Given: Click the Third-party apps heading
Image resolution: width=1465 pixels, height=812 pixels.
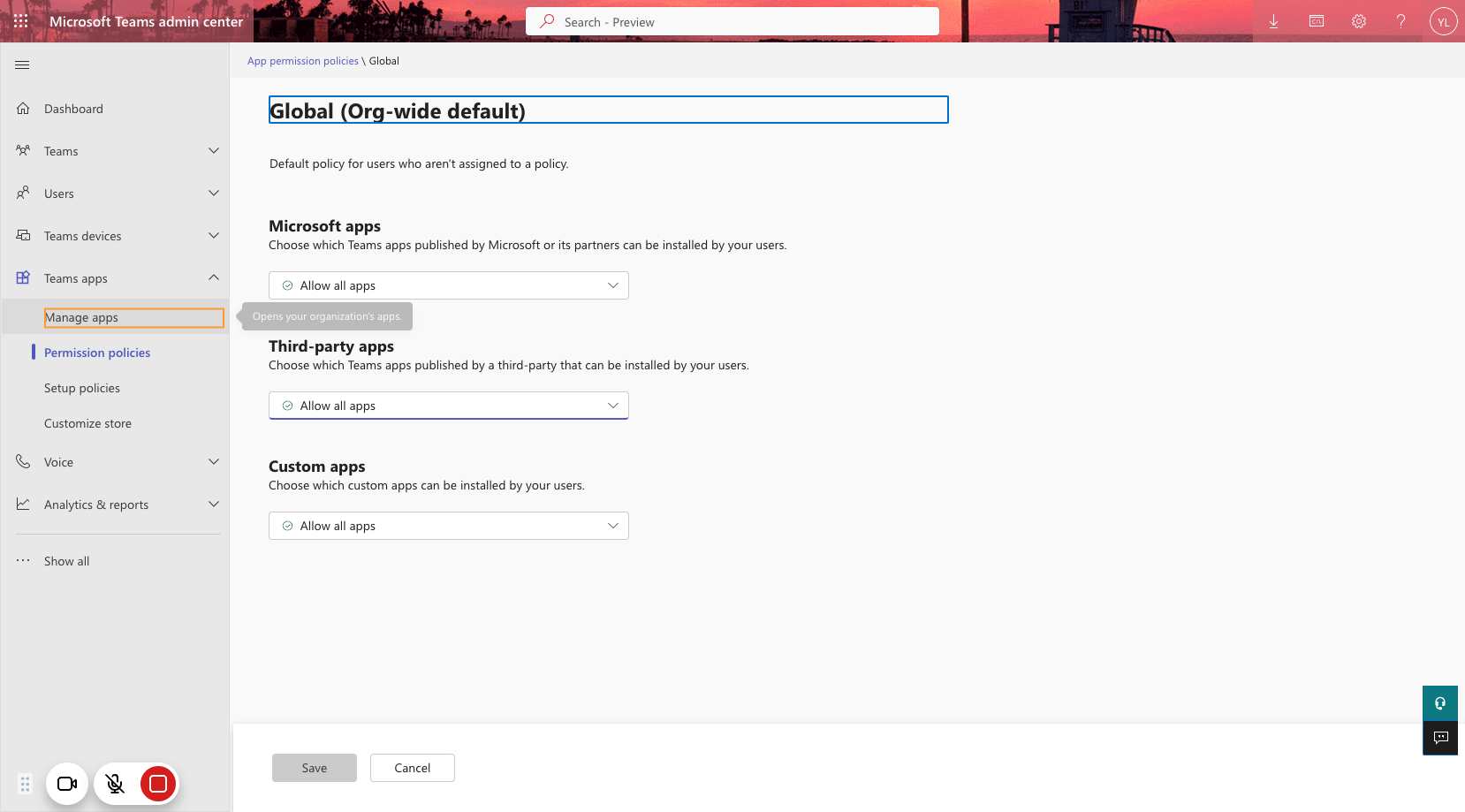Looking at the screenshot, I should [331, 346].
